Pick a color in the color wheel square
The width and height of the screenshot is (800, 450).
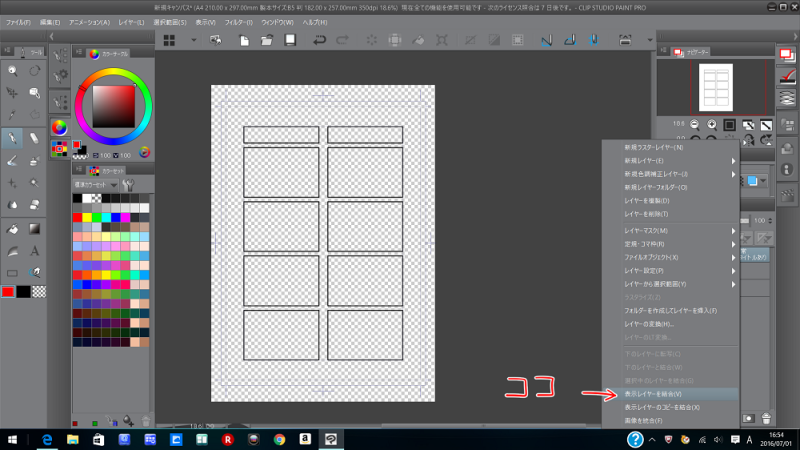point(113,107)
